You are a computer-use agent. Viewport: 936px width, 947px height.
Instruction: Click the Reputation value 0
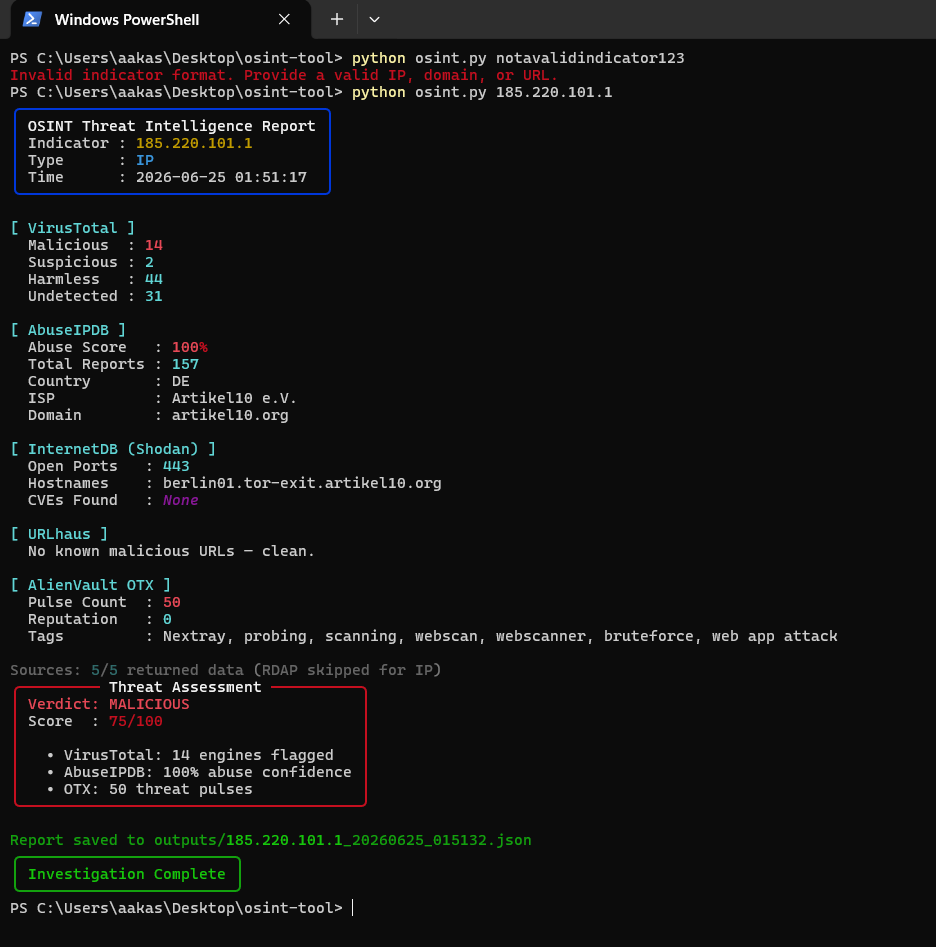(x=167, y=619)
